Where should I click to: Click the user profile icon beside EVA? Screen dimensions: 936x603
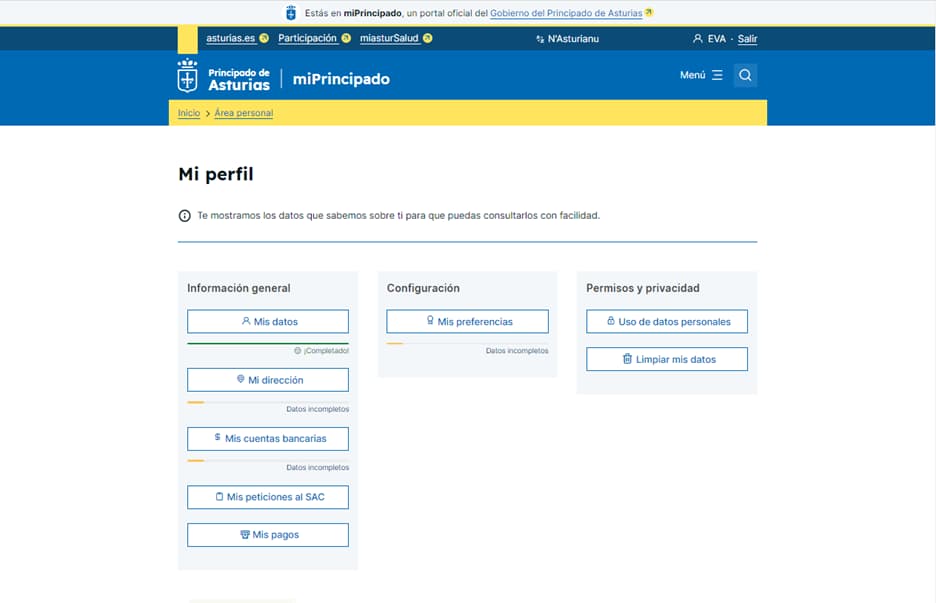coord(698,39)
